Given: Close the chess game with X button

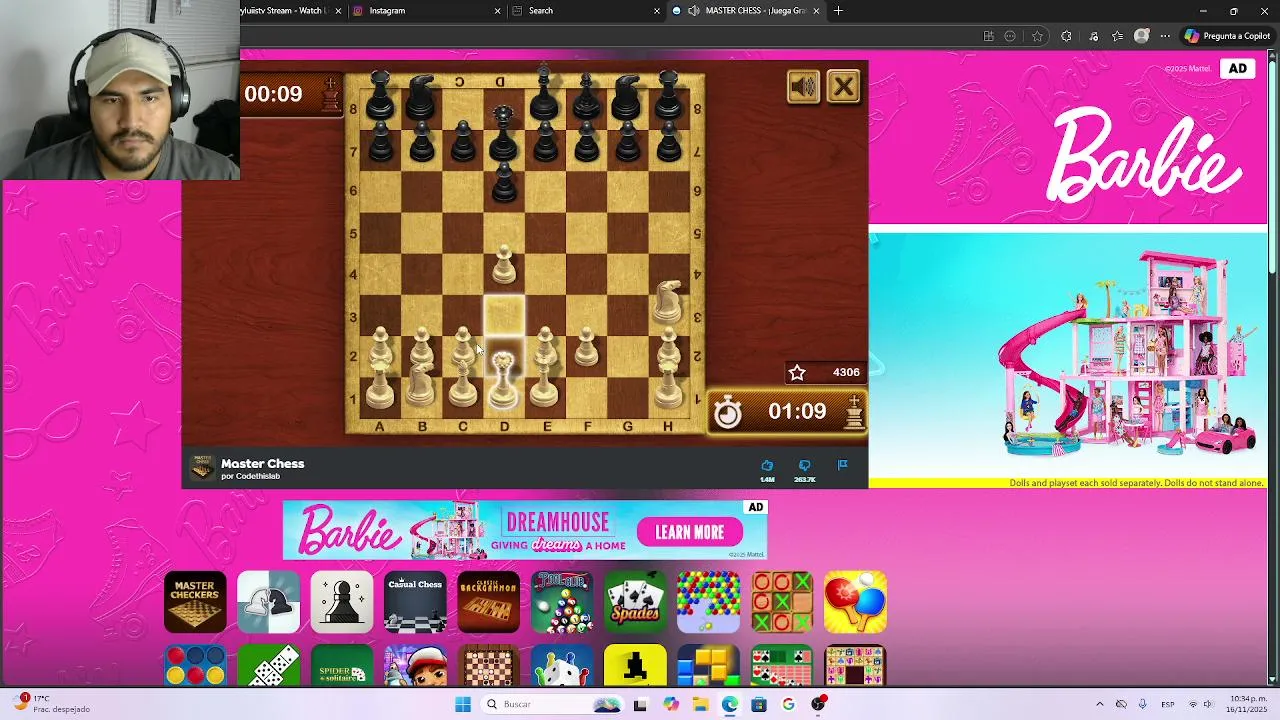Looking at the screenshot, I should point(844,87).
